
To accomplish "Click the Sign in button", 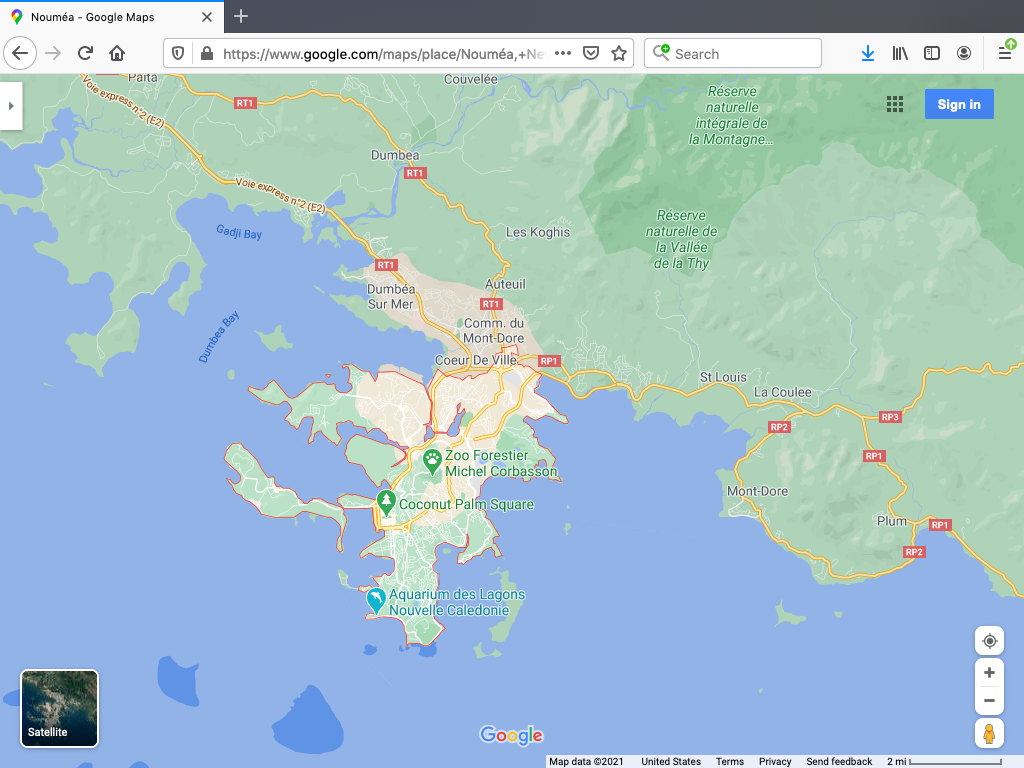I will click(x=958, y=105).
